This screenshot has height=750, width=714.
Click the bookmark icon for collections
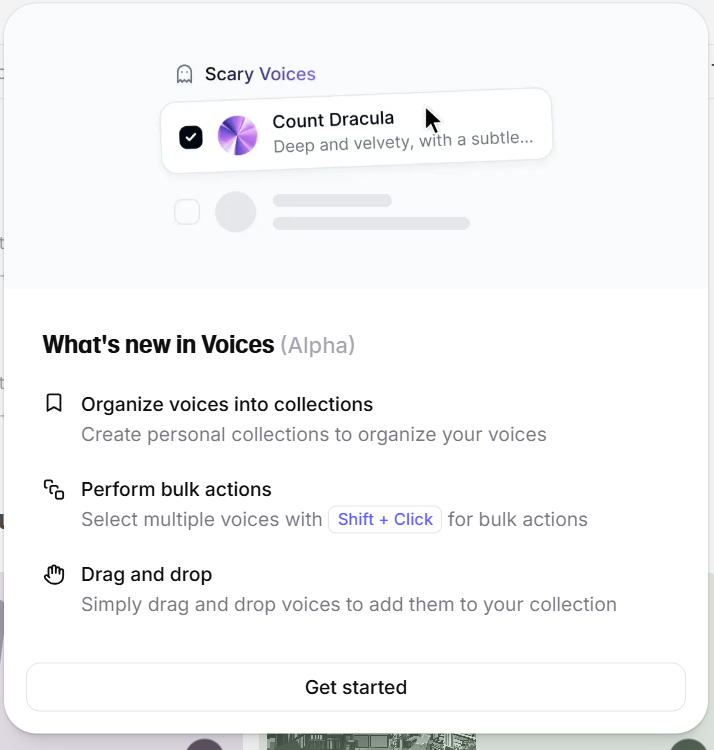pos(54,403)
